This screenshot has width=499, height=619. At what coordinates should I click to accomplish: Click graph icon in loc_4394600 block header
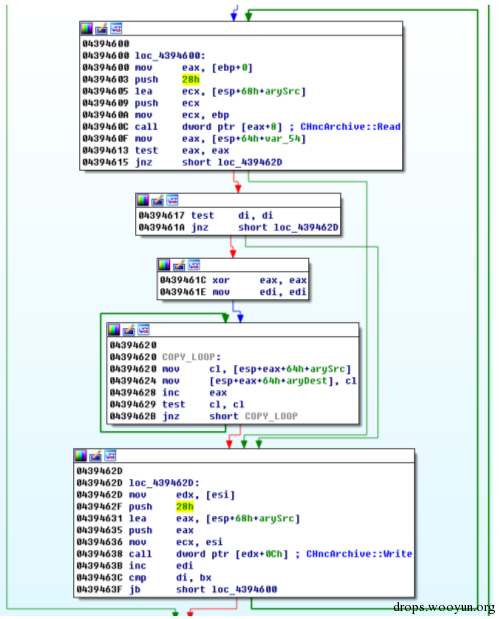pyautogui.click(x=116, y=28)
